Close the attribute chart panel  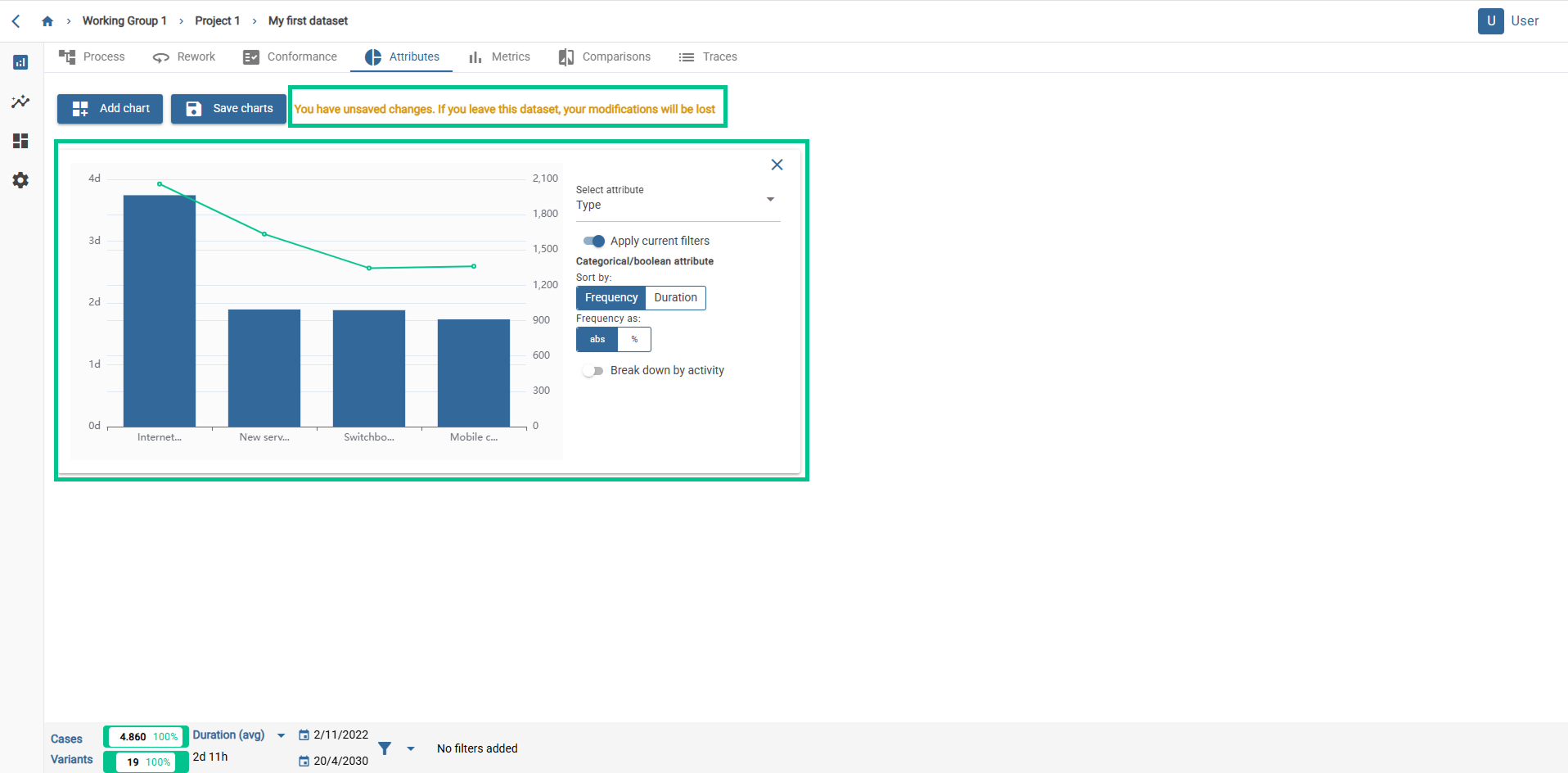pyautogui.click(x=777, y=165)
